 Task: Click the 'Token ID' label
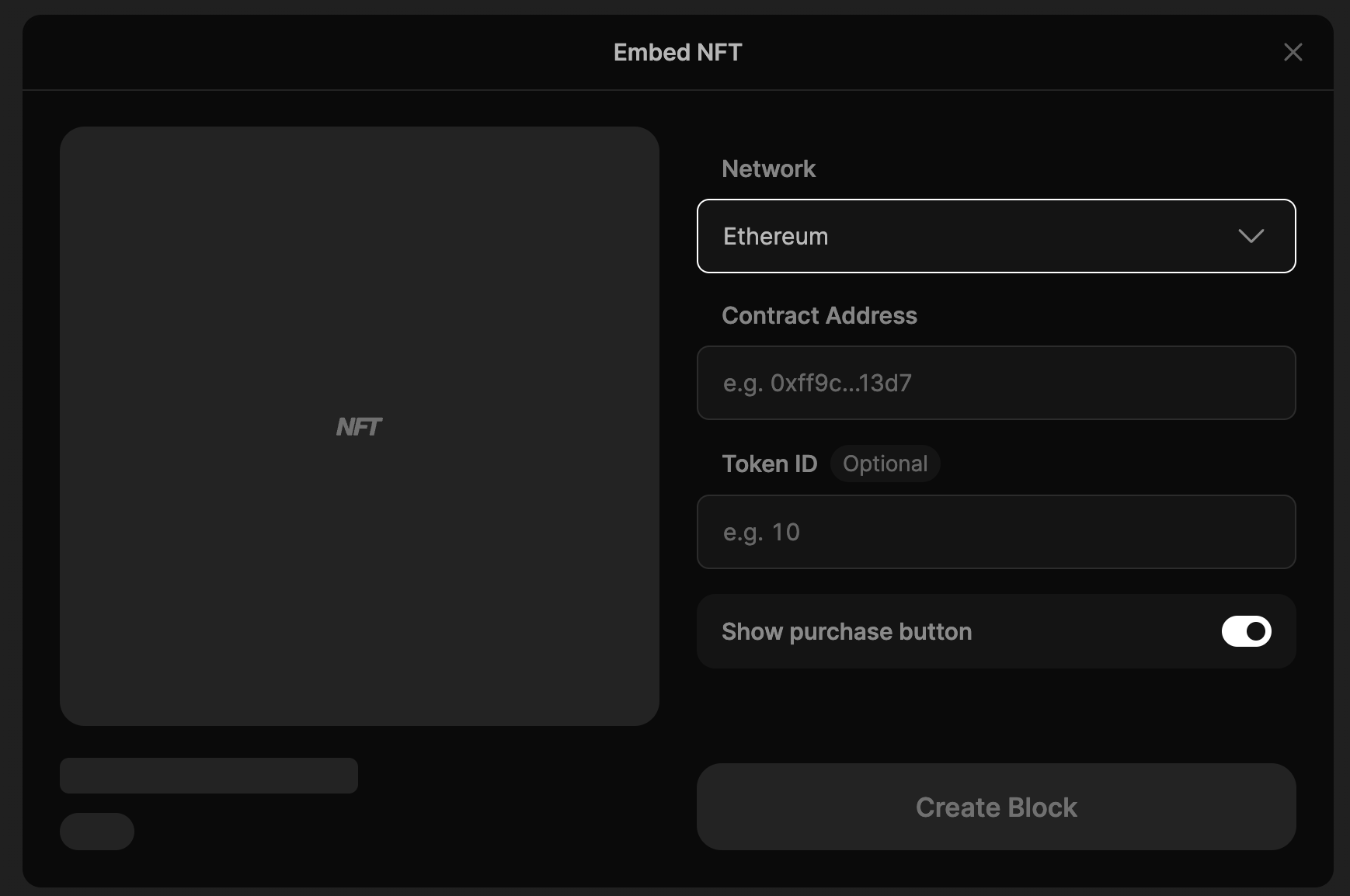pyautogui.click(x=769, y=464)
